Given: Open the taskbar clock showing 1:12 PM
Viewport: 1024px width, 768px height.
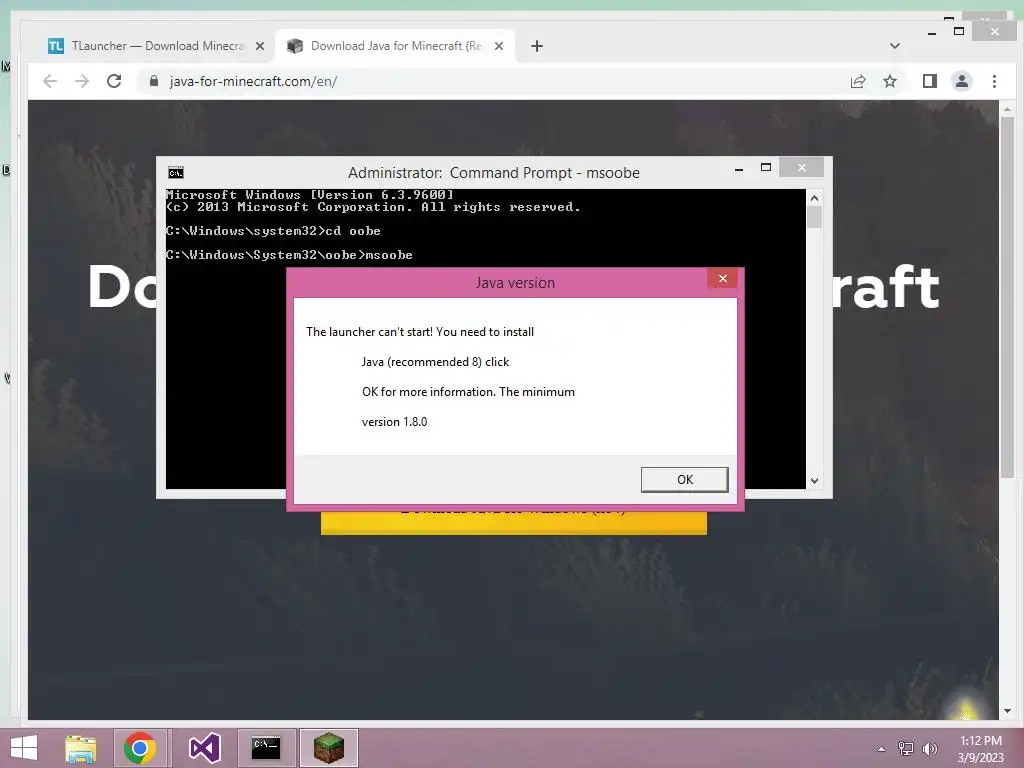Looking at the screenshot, I should point(980,748).
